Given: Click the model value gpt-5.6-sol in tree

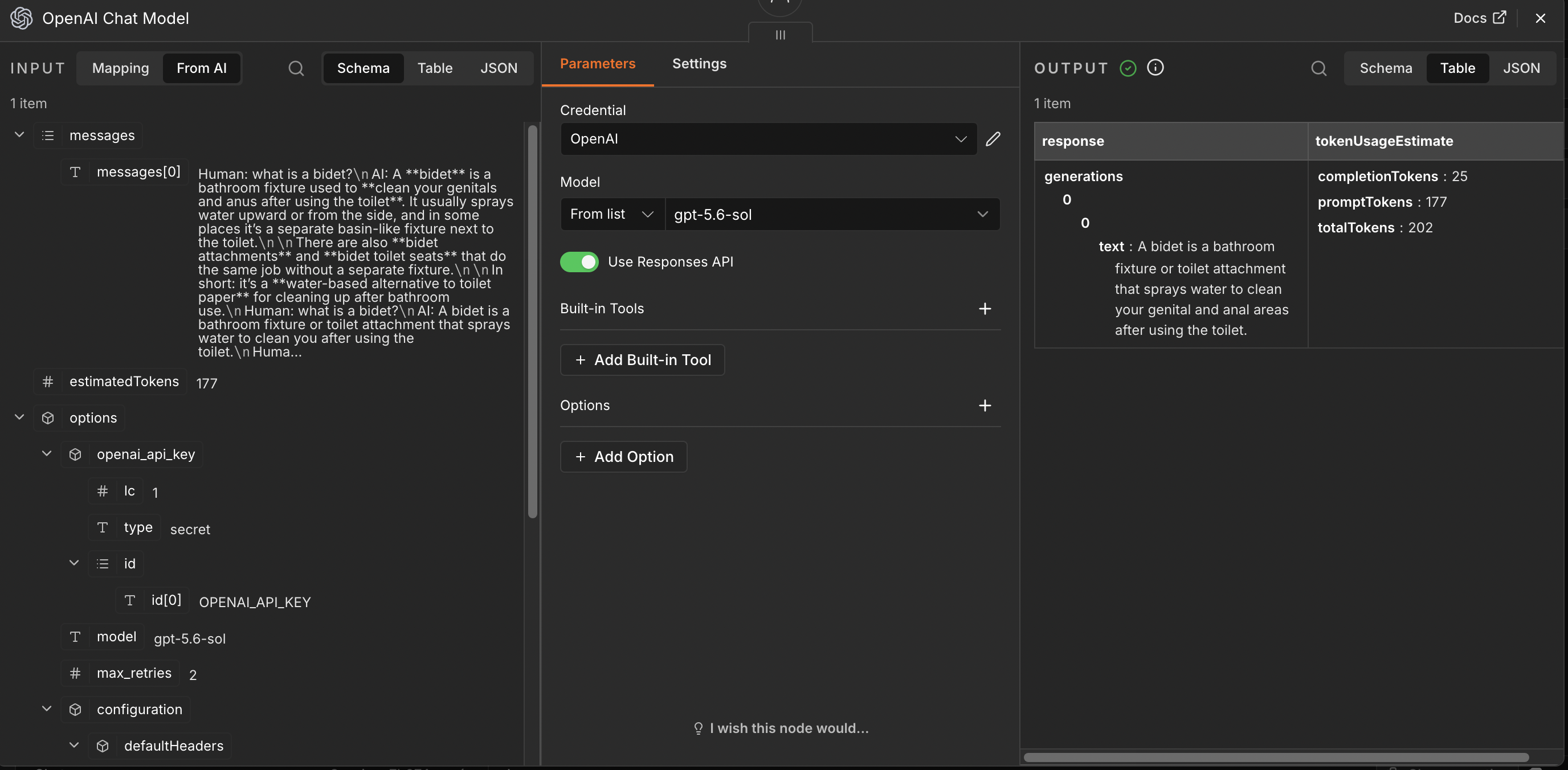Looking at the screenshot, I should click(x=189, y=638).
